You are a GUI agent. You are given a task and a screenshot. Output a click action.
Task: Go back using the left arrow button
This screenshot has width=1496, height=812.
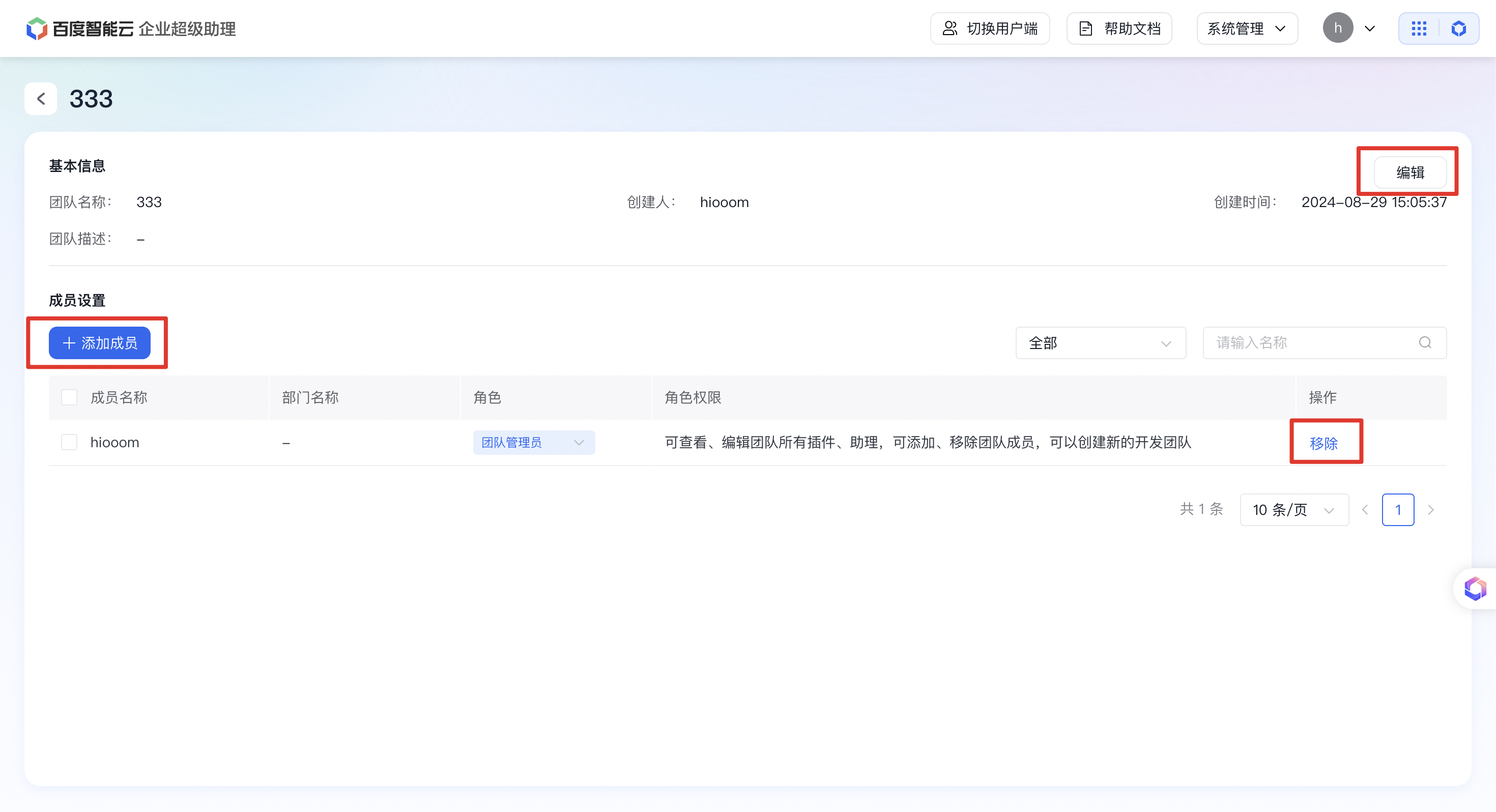pyautogui.click(x=41, y=99)
